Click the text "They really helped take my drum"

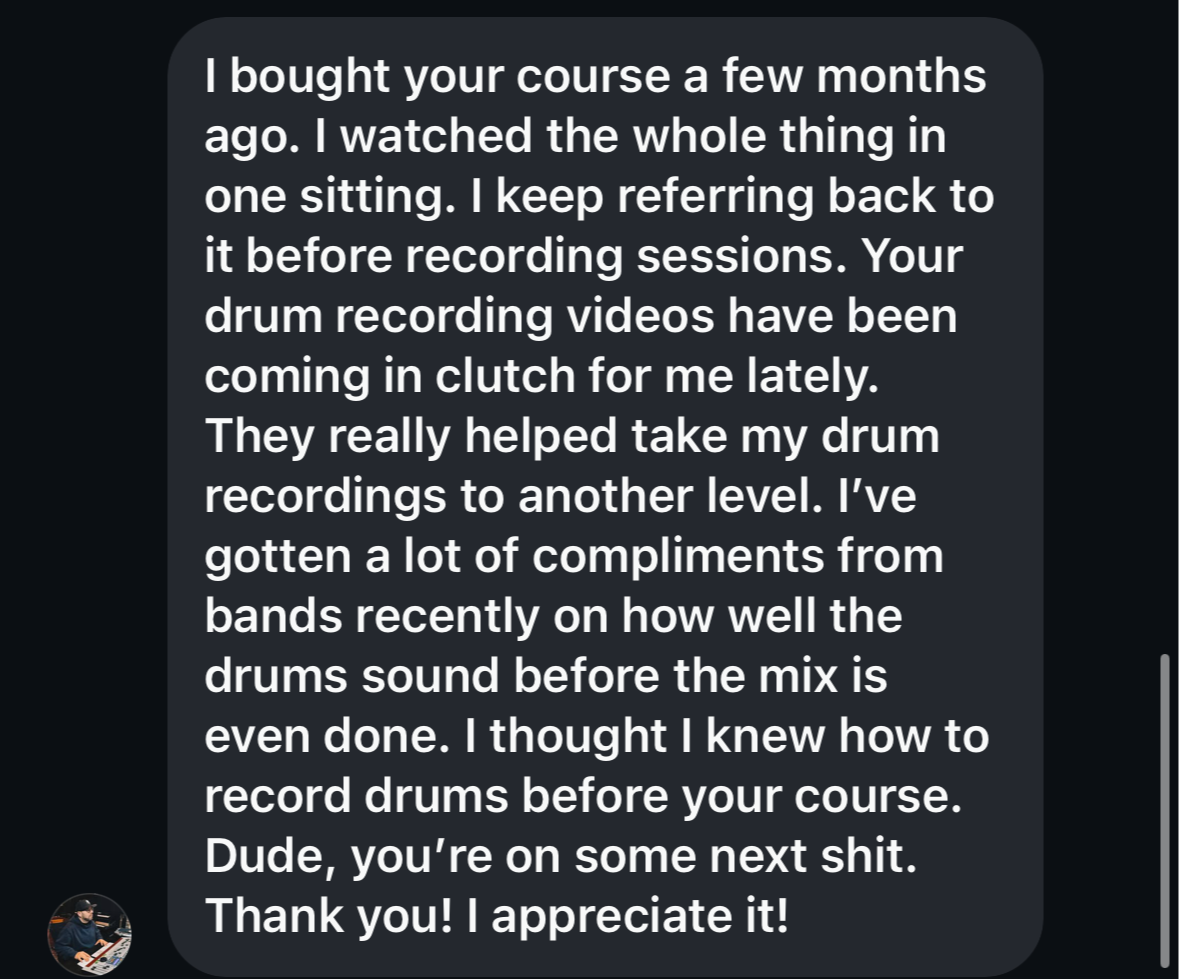coord(571,436)
